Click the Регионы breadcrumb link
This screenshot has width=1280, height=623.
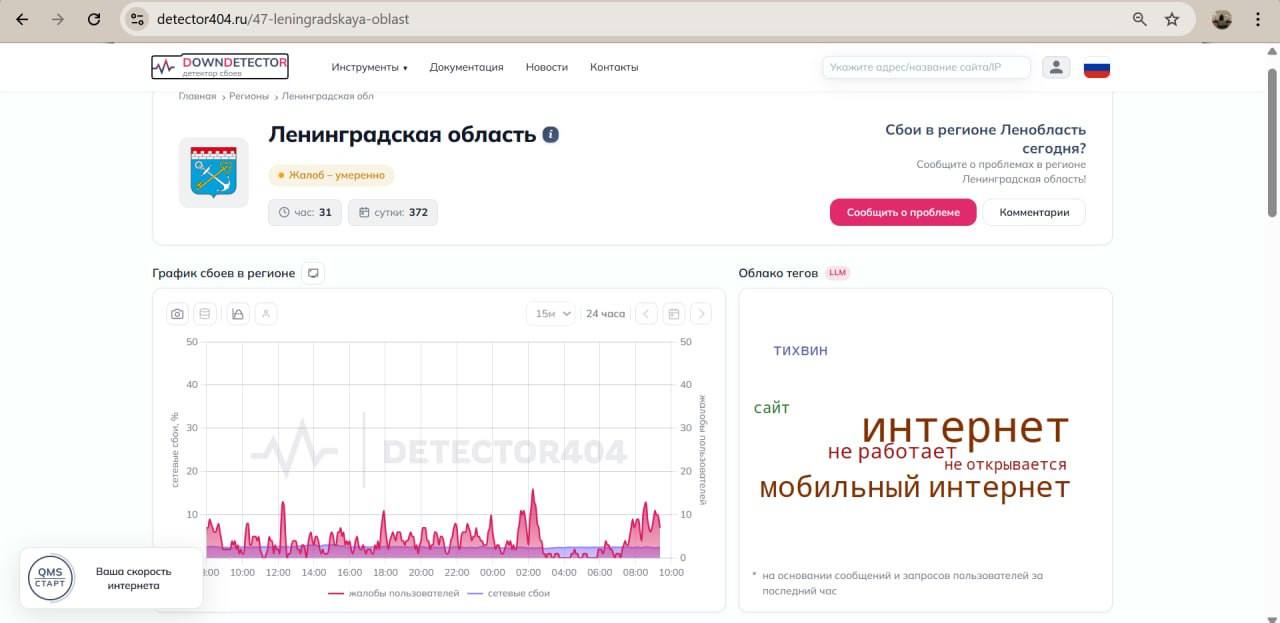click(x=249, y=96)
